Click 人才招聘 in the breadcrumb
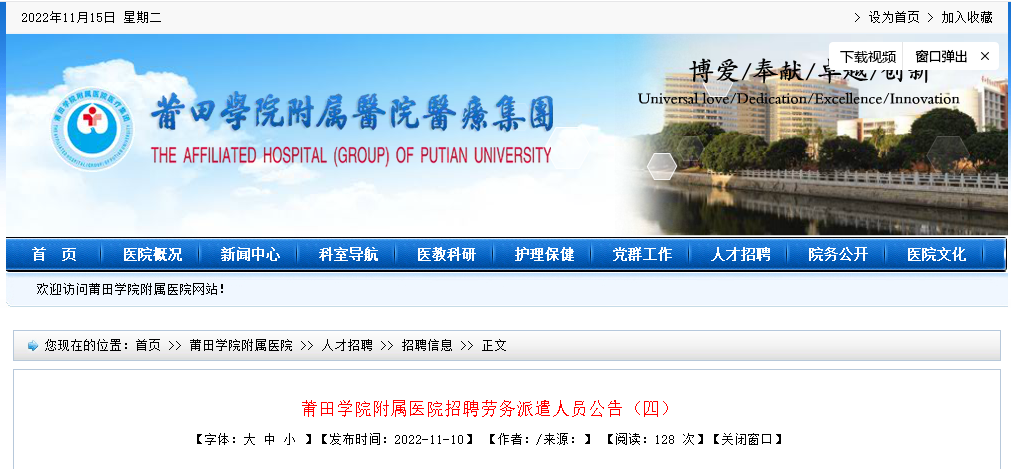This screenshot has width=1011, height=469. tap(347, 346)
